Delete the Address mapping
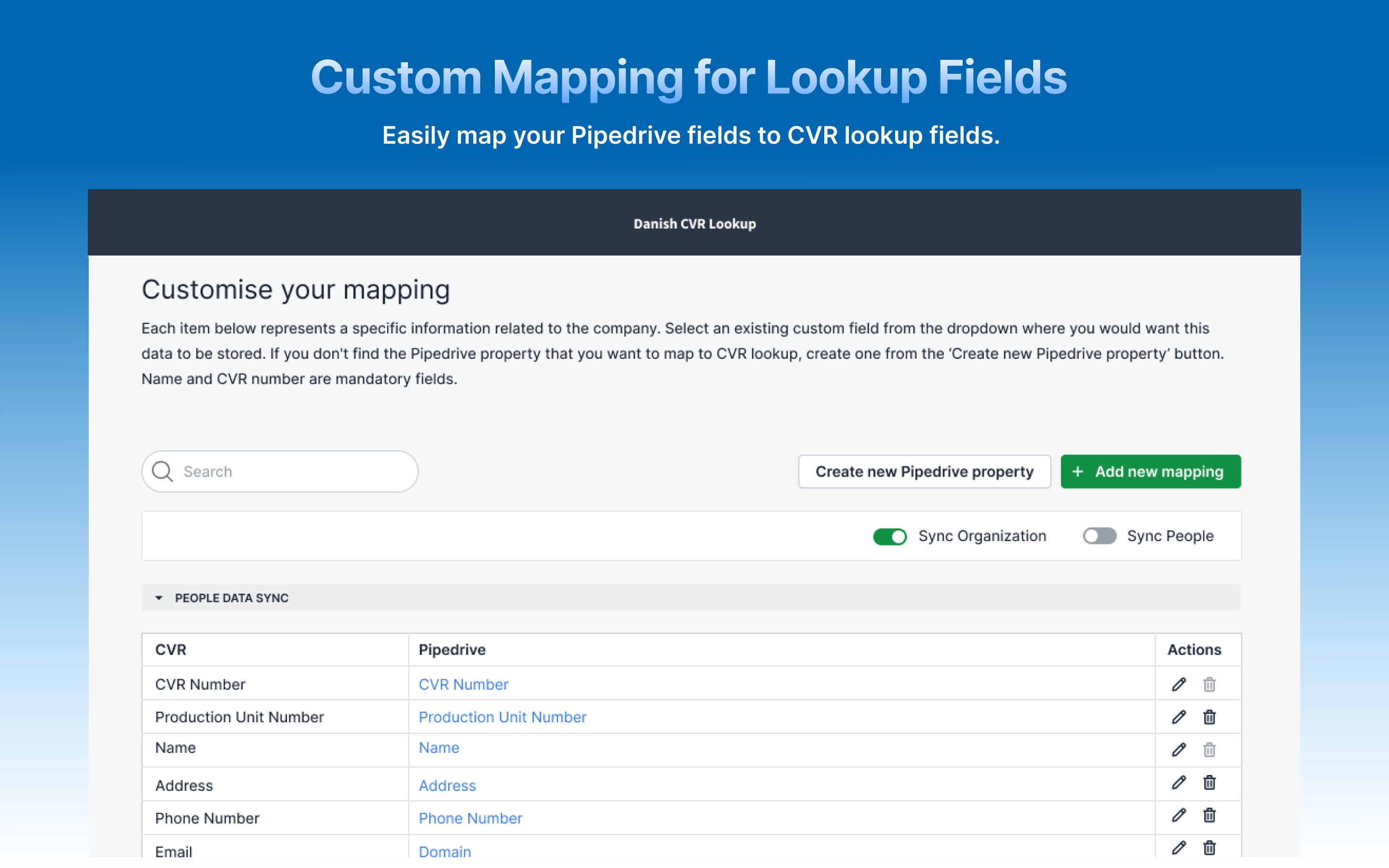 click(1210, 783)
